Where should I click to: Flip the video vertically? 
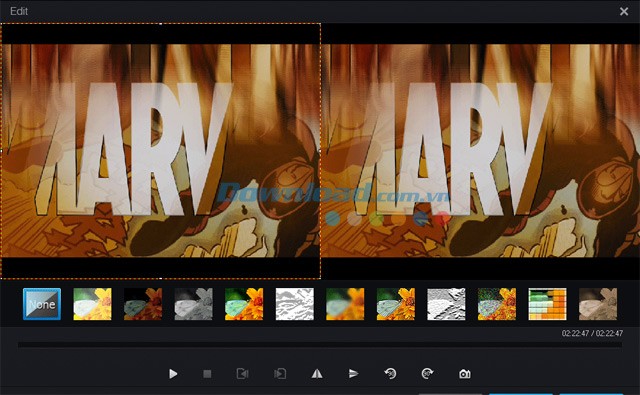353,373
